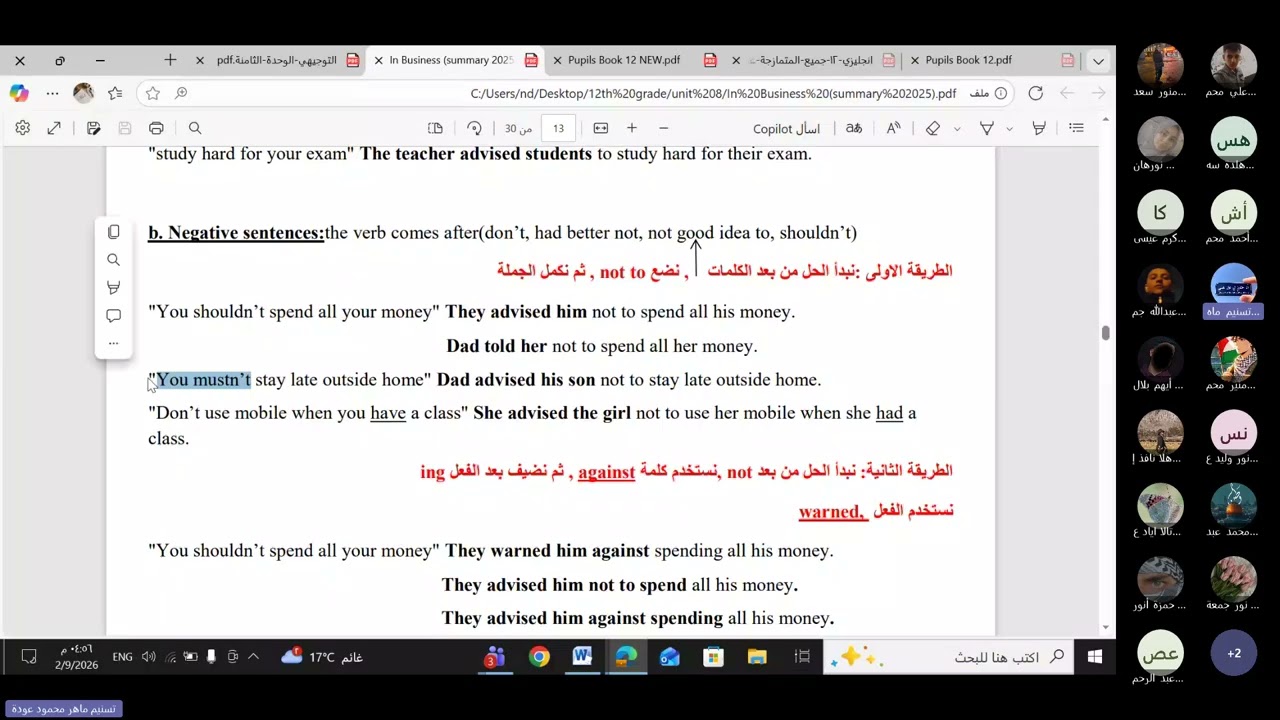Image resolution: width=1280 pixels, height=720 pixels.
Task: Open the tab list dropdown arrow
Action: (x=1098, y=61)
